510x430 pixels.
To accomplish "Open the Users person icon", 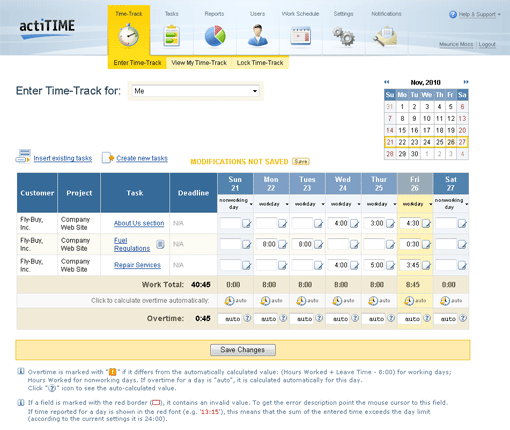I will click(x=257, y=35).
